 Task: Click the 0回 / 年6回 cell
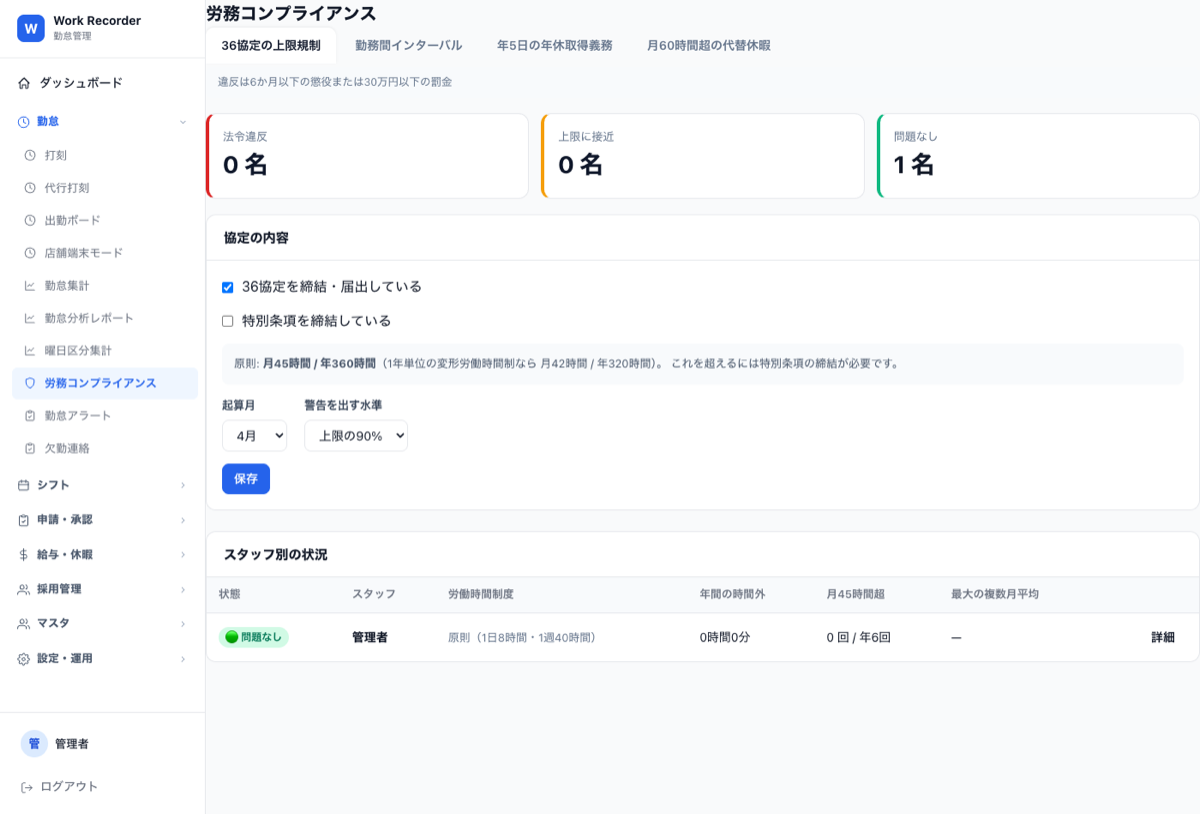pos(858,637)
